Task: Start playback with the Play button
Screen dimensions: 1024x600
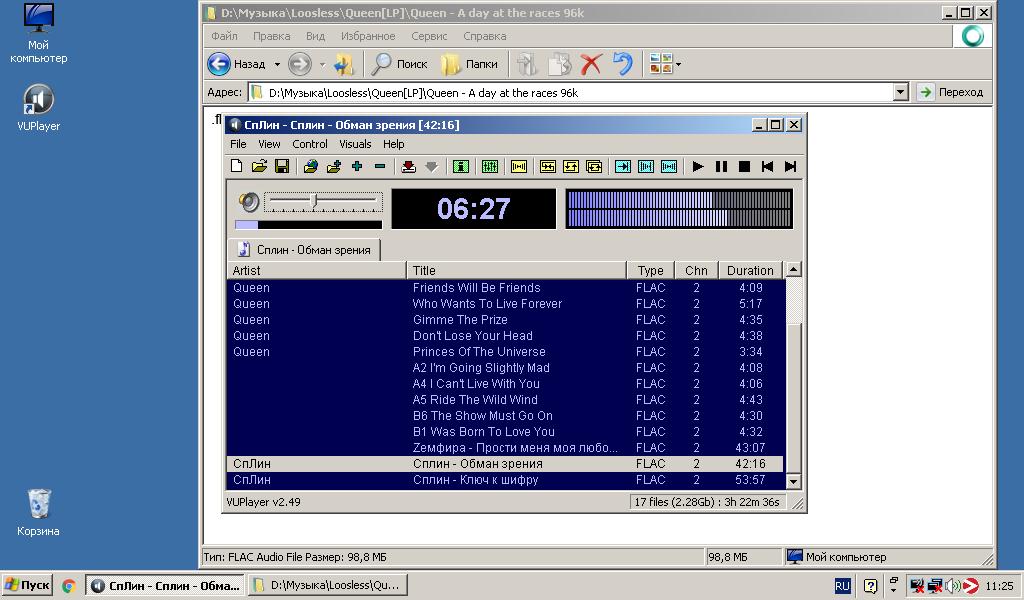Action: point(698,166)
